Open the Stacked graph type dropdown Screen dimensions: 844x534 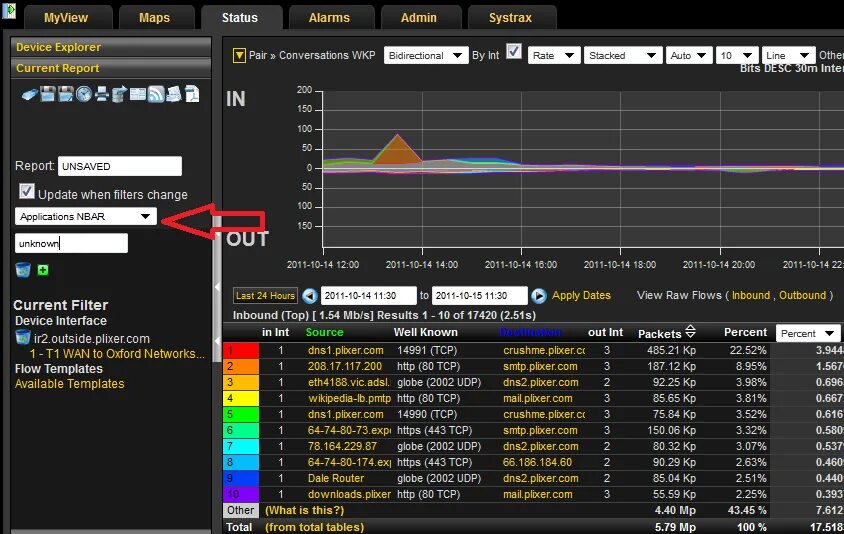pos(623,55)
